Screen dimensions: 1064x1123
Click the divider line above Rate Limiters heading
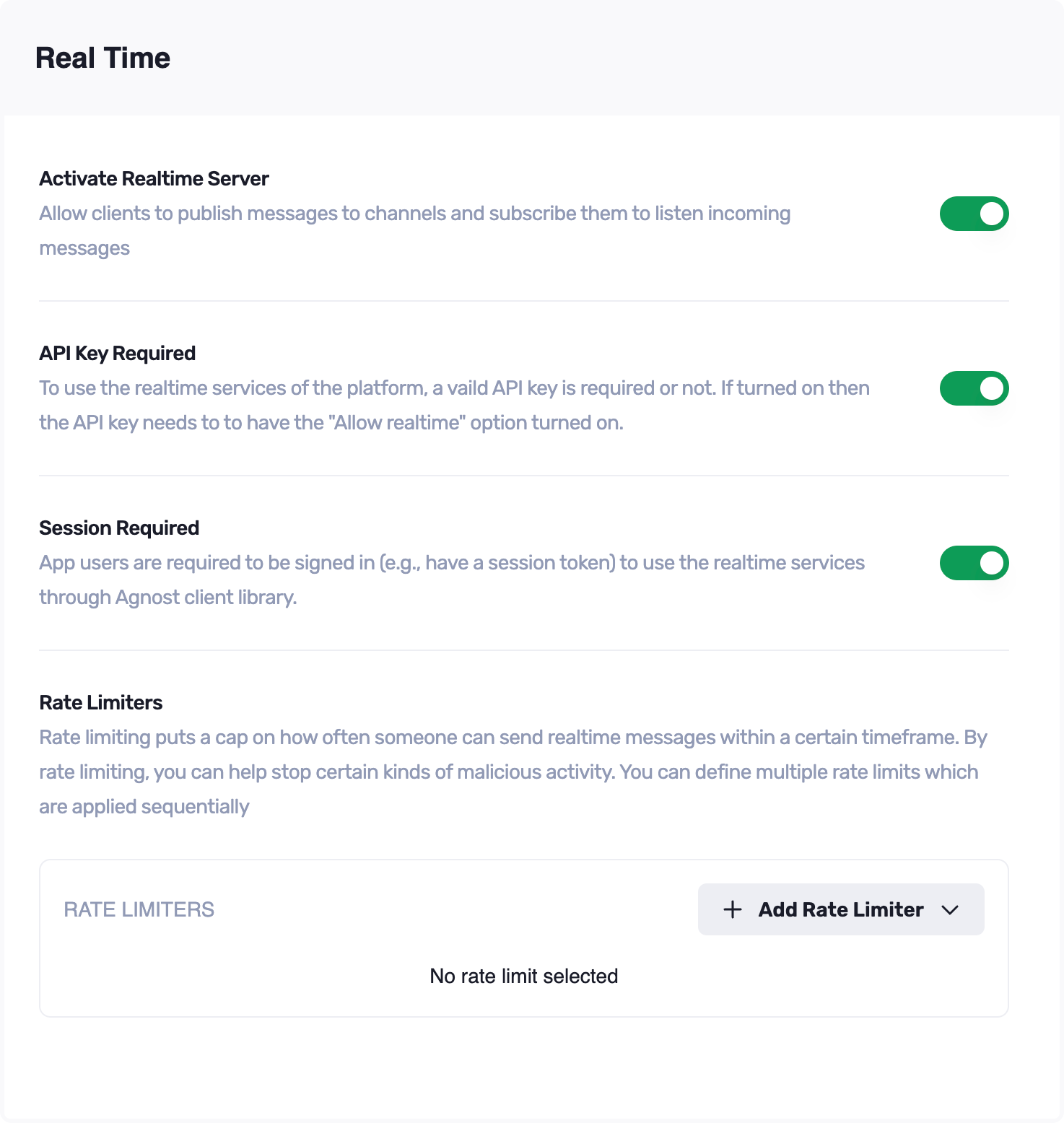(x=523, y=650)
